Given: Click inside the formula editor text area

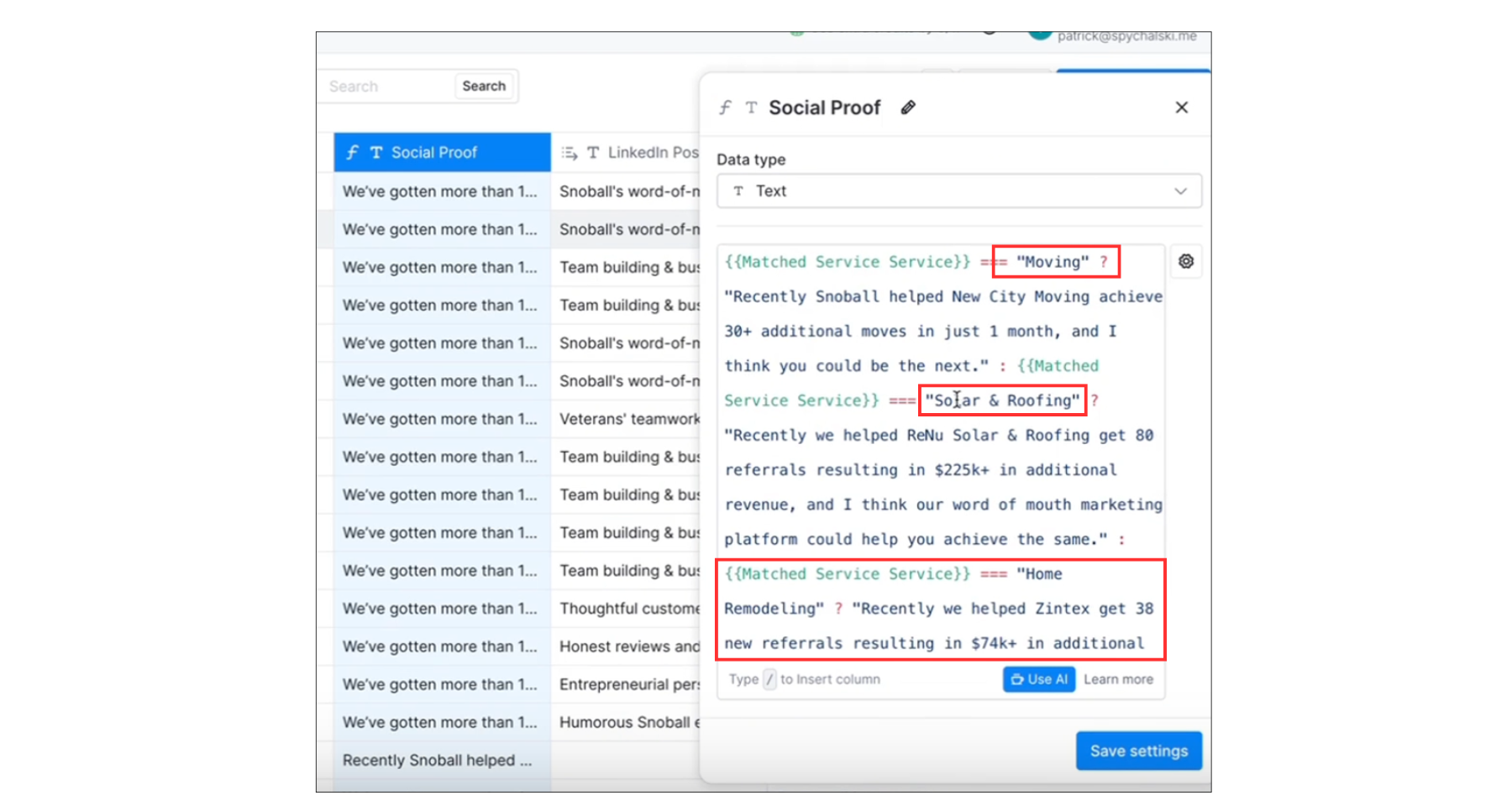Looking at the screenshot, I should click(x=941, y=452).
